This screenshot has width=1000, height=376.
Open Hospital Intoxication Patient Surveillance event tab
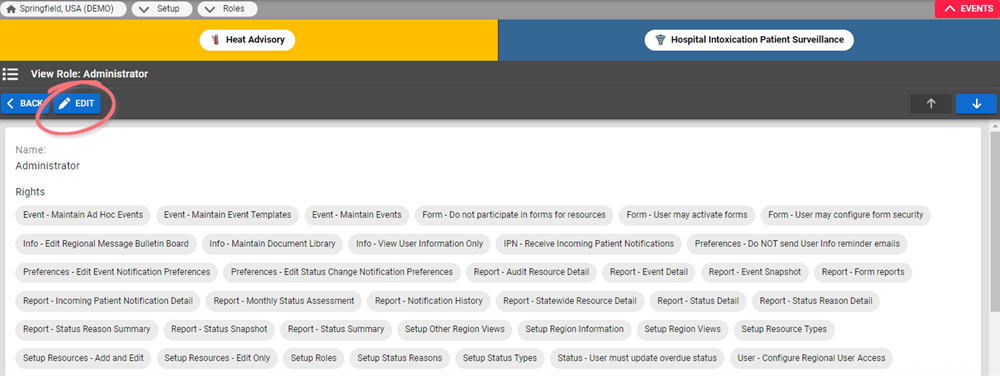click(749, 40)
